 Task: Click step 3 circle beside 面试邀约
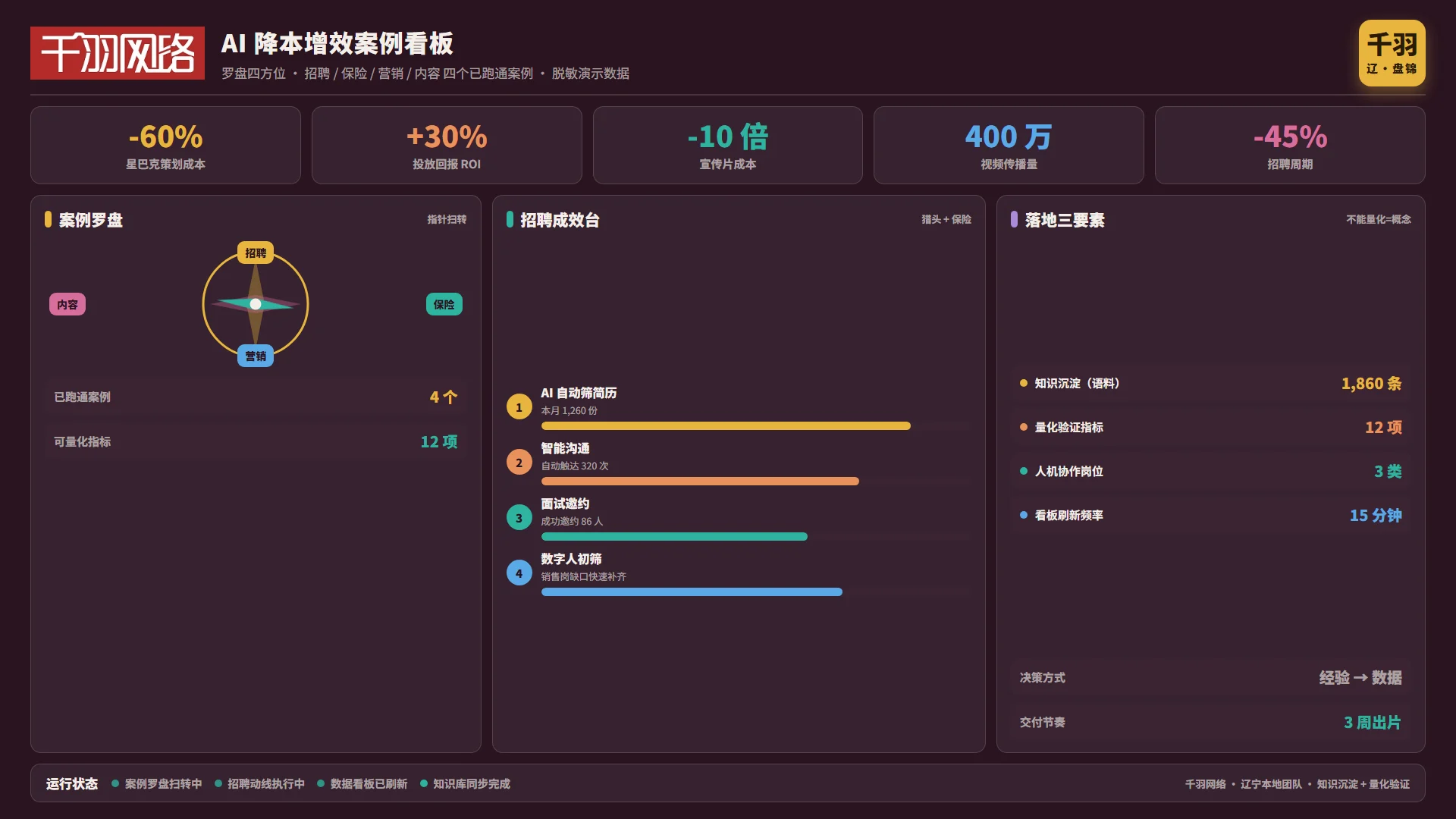click(x=519, y=518)
